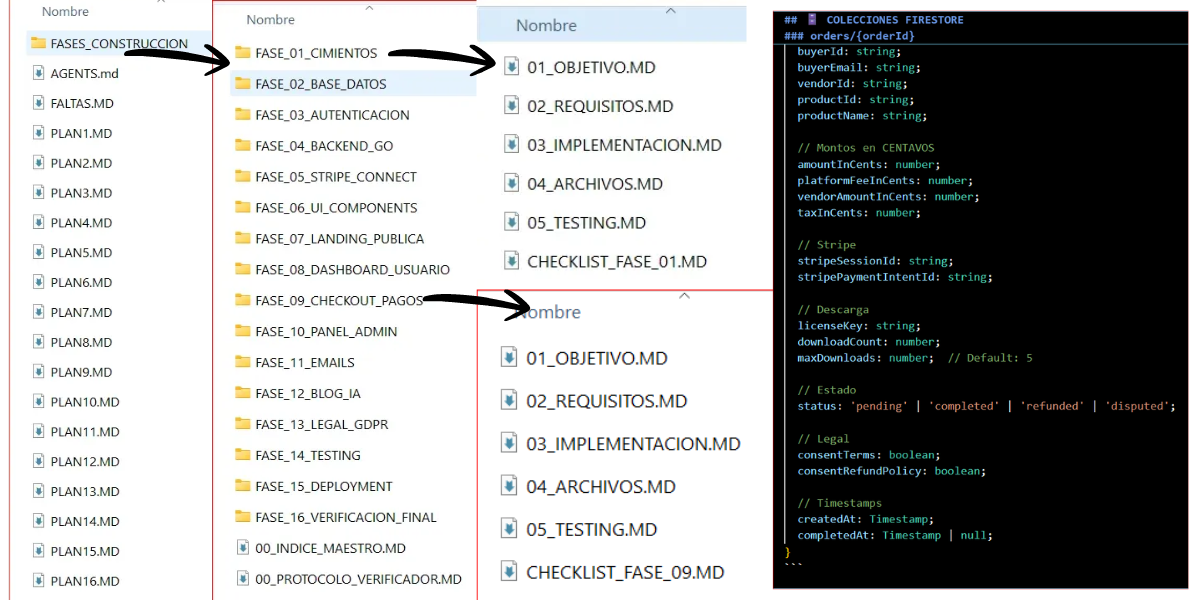This screenshot has height=600, width=1200.
Task: Click the FALTAS.MD file icon
Action: tap(38, 103)
